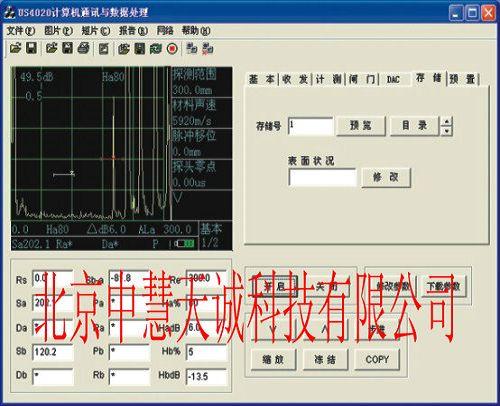Click the save picture disk icon
The image size is (500, 406).
[x=68, y=49]
